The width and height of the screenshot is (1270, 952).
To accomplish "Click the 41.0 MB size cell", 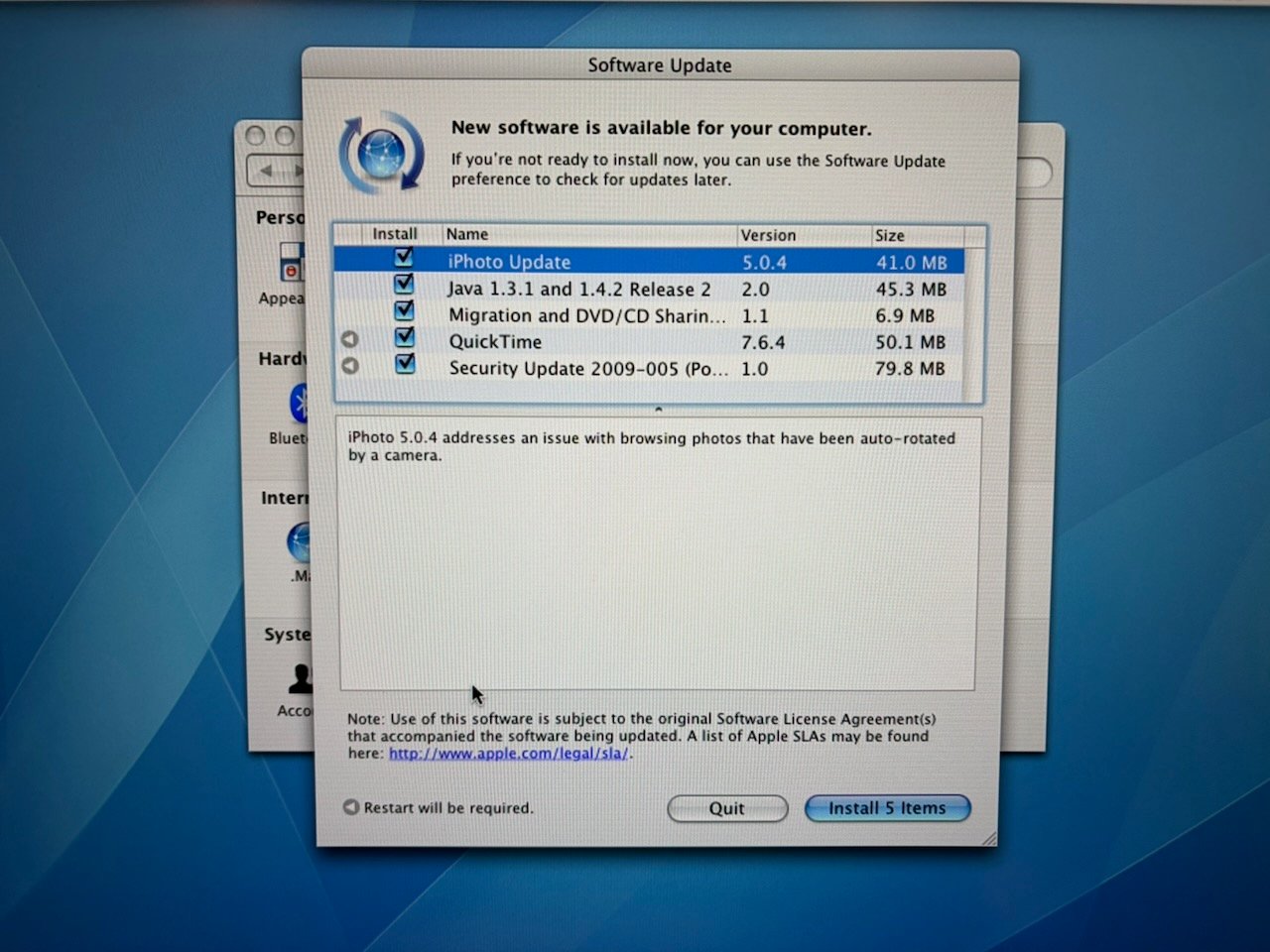I will click(911, 263).
